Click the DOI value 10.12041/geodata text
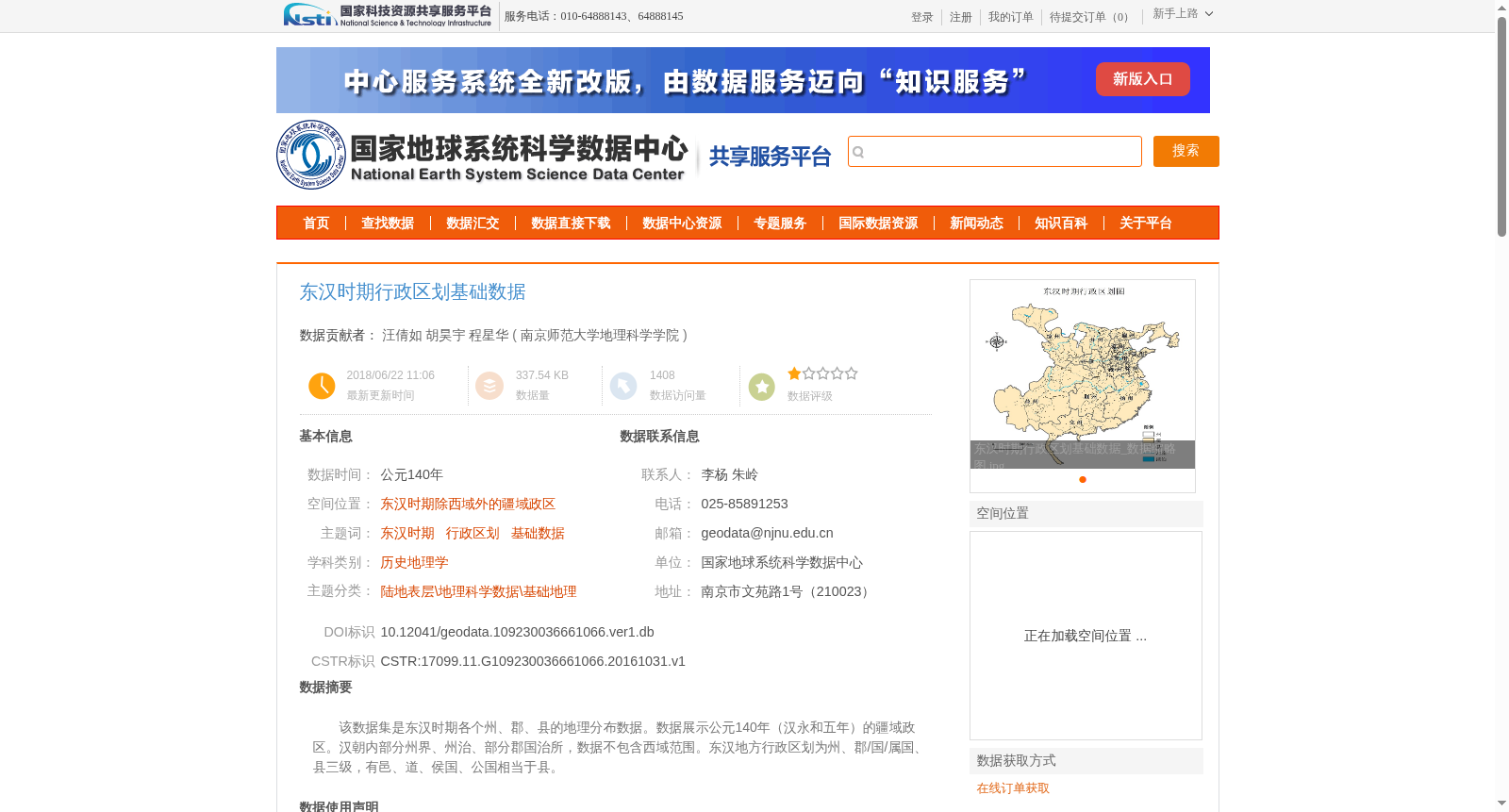The height and width of the screenshot is (812, 1509). tap(517, 632)
